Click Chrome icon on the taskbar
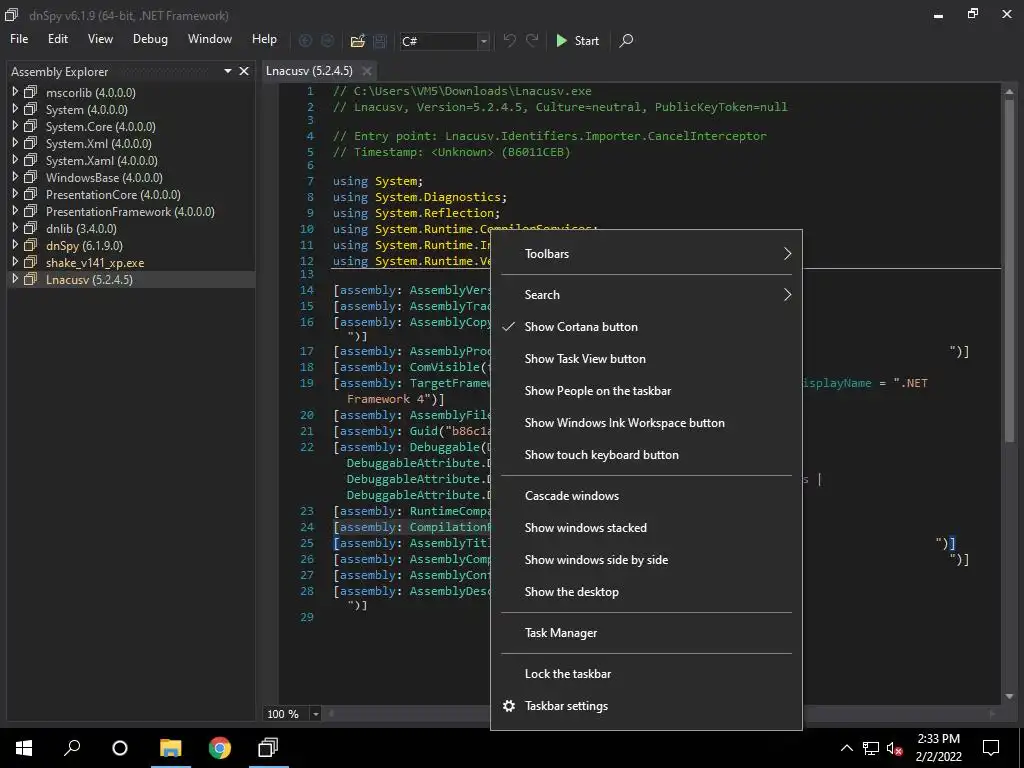The image size is (1024, 768). [219, 748]
